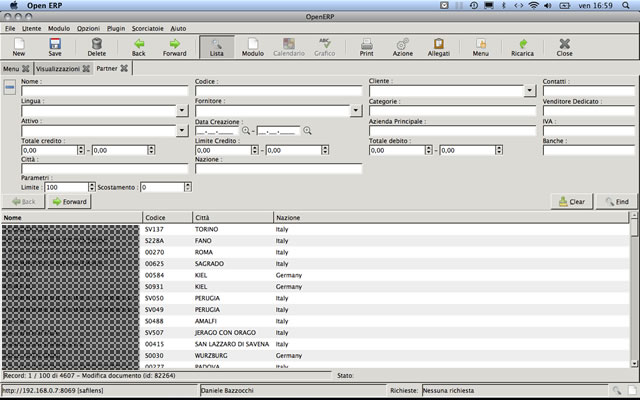Select the row with code 00584

pyautogui.click(x=315, y=275)
